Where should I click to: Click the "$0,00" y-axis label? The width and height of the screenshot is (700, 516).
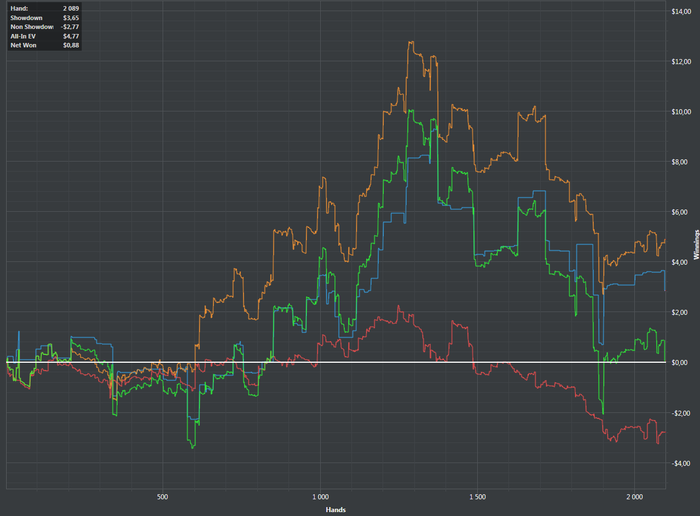tap(679, 362)
